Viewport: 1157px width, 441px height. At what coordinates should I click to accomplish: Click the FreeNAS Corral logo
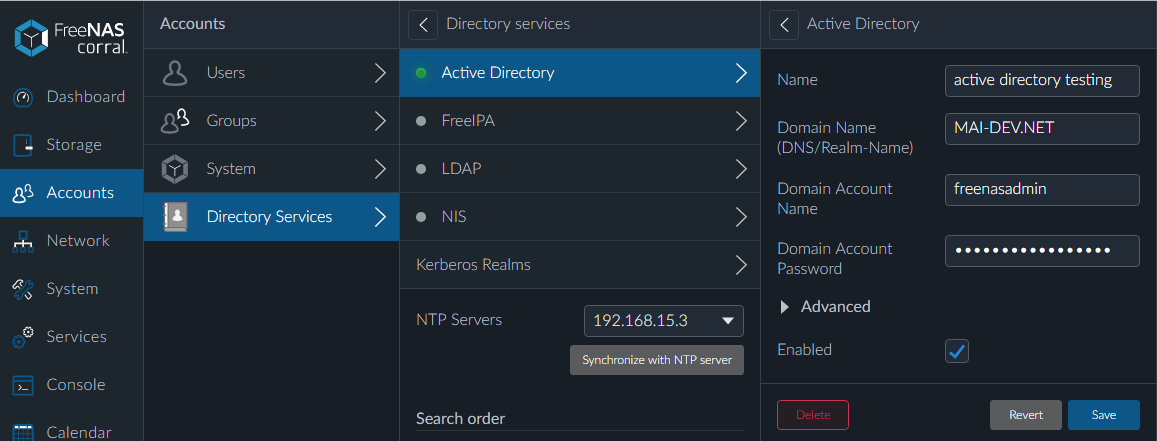point(71,38)
